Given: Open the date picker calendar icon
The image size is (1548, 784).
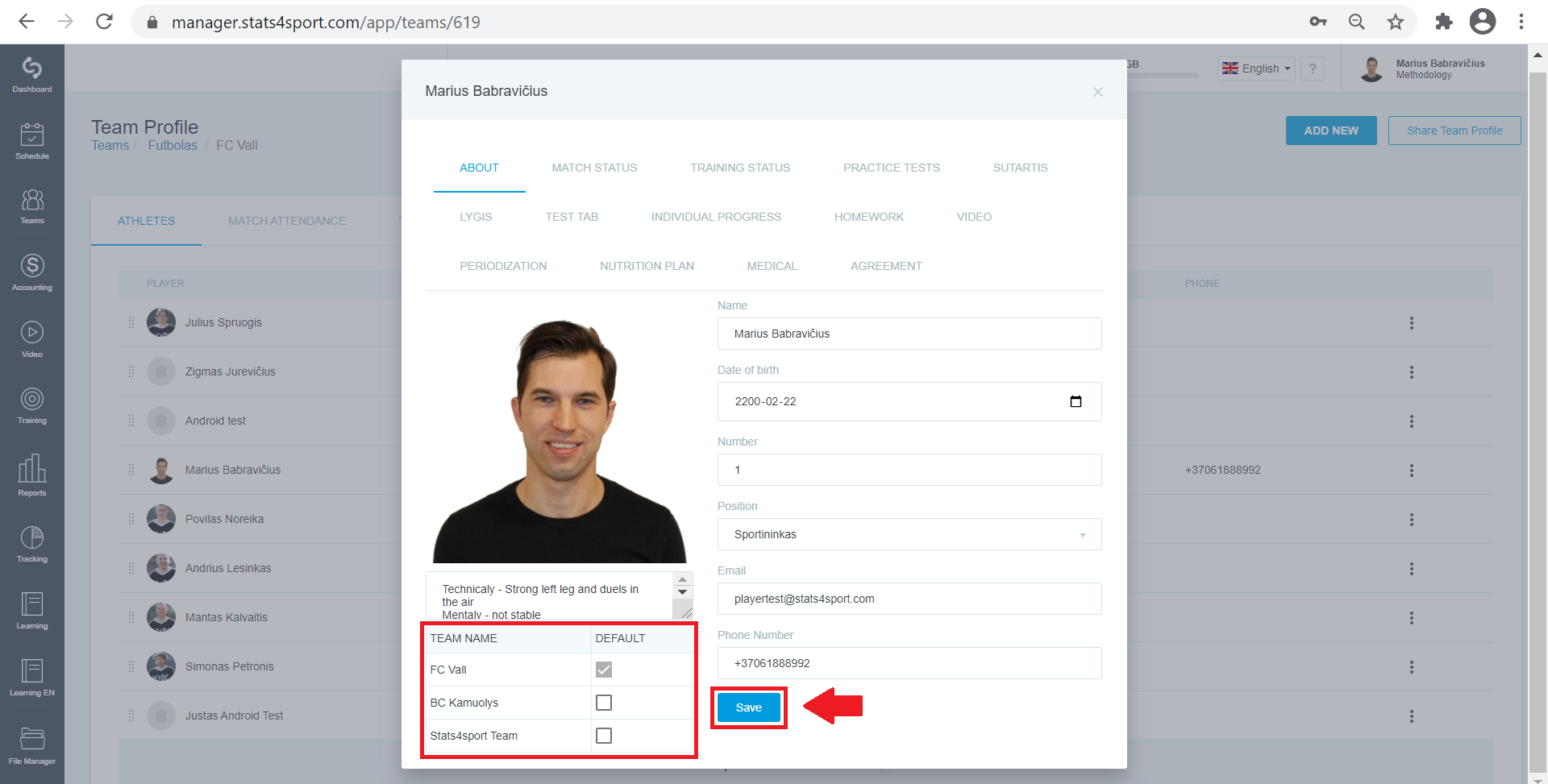Looking at the screenshot, I should click(1076, 401).
